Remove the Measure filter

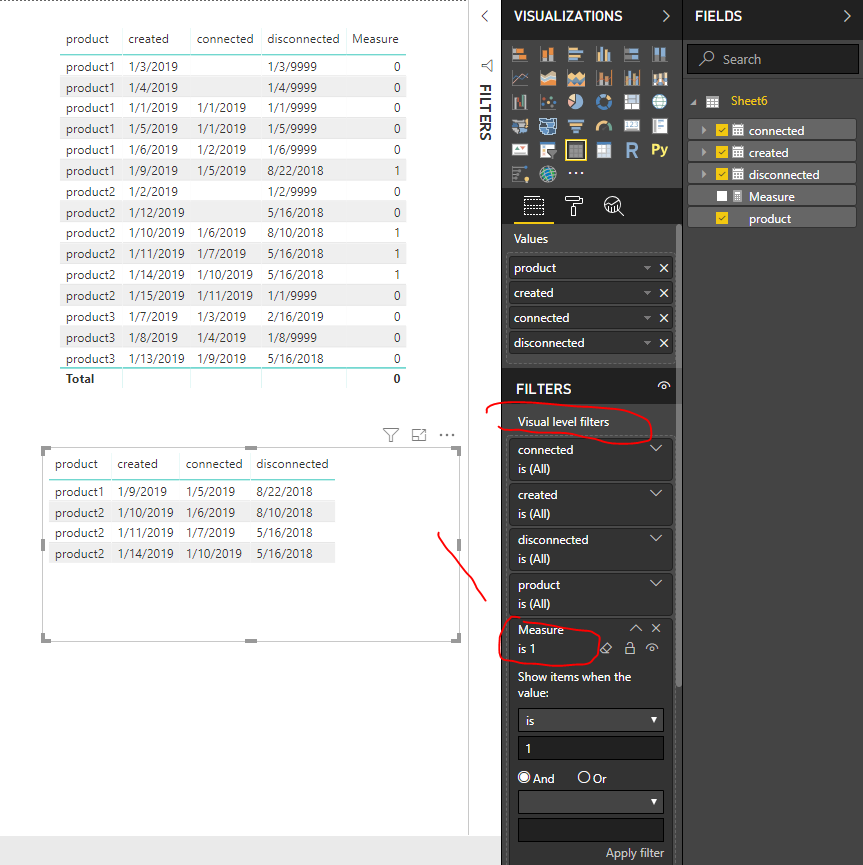656,628
